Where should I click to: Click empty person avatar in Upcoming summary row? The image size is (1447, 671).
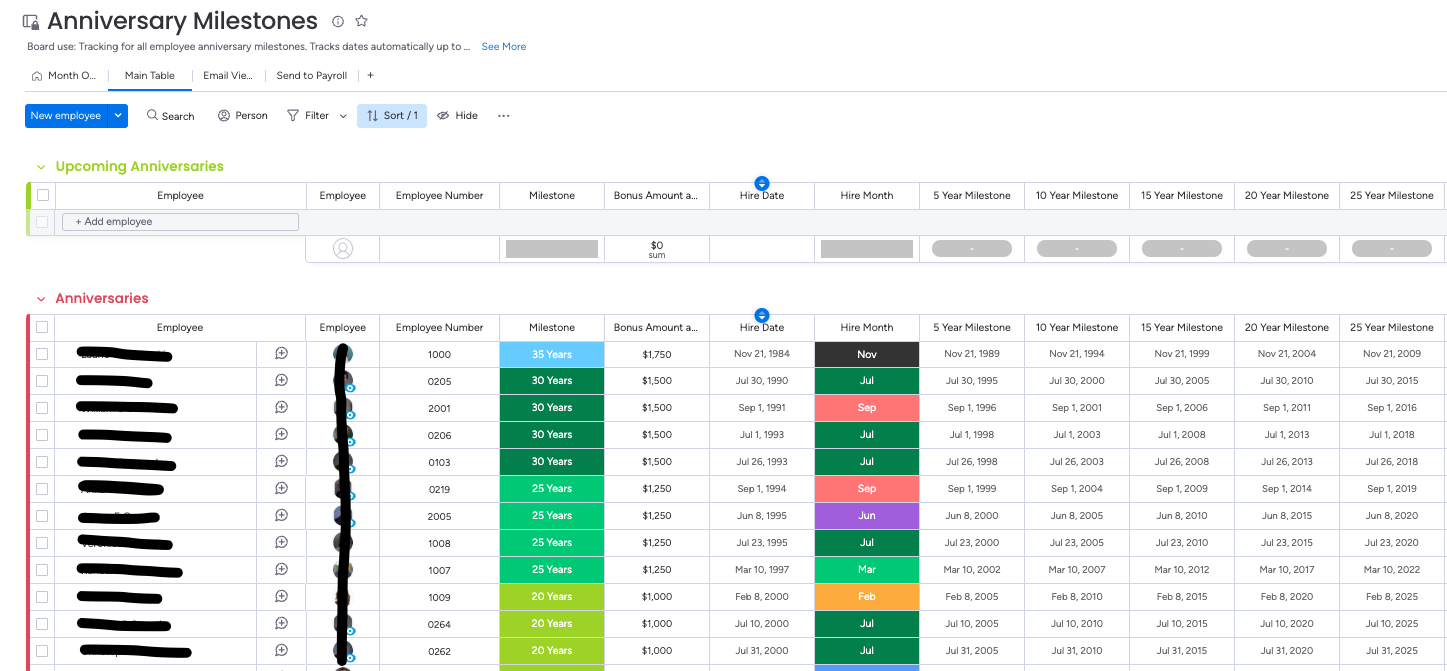(343, 249)
